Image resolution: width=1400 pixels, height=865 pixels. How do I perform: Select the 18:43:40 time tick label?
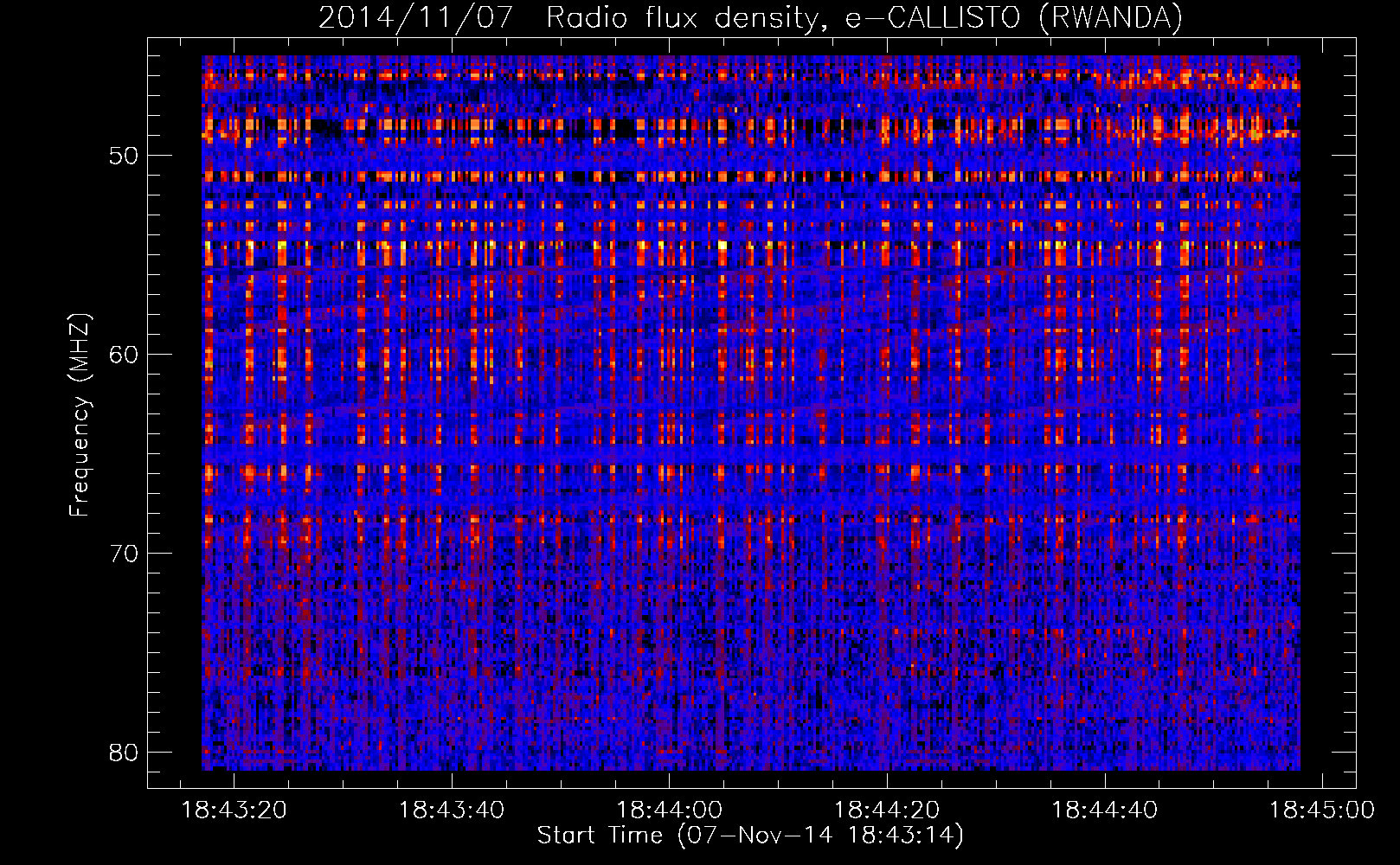click(x=452, y=810)
